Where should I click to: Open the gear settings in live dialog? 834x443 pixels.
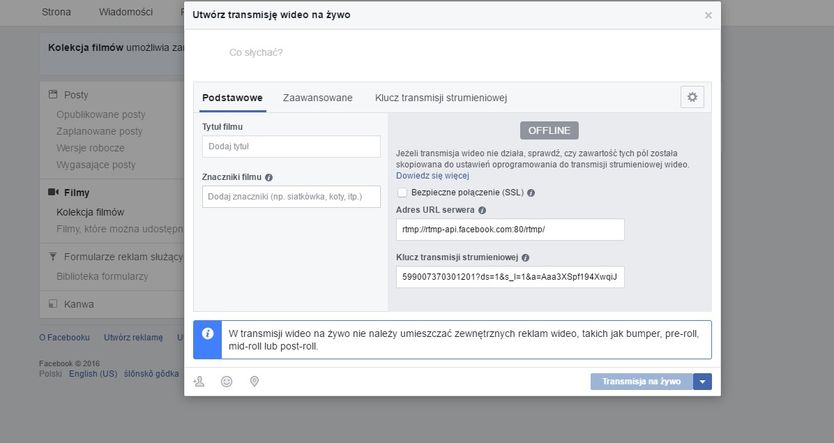pyautogui.click(x=692, y=97)
